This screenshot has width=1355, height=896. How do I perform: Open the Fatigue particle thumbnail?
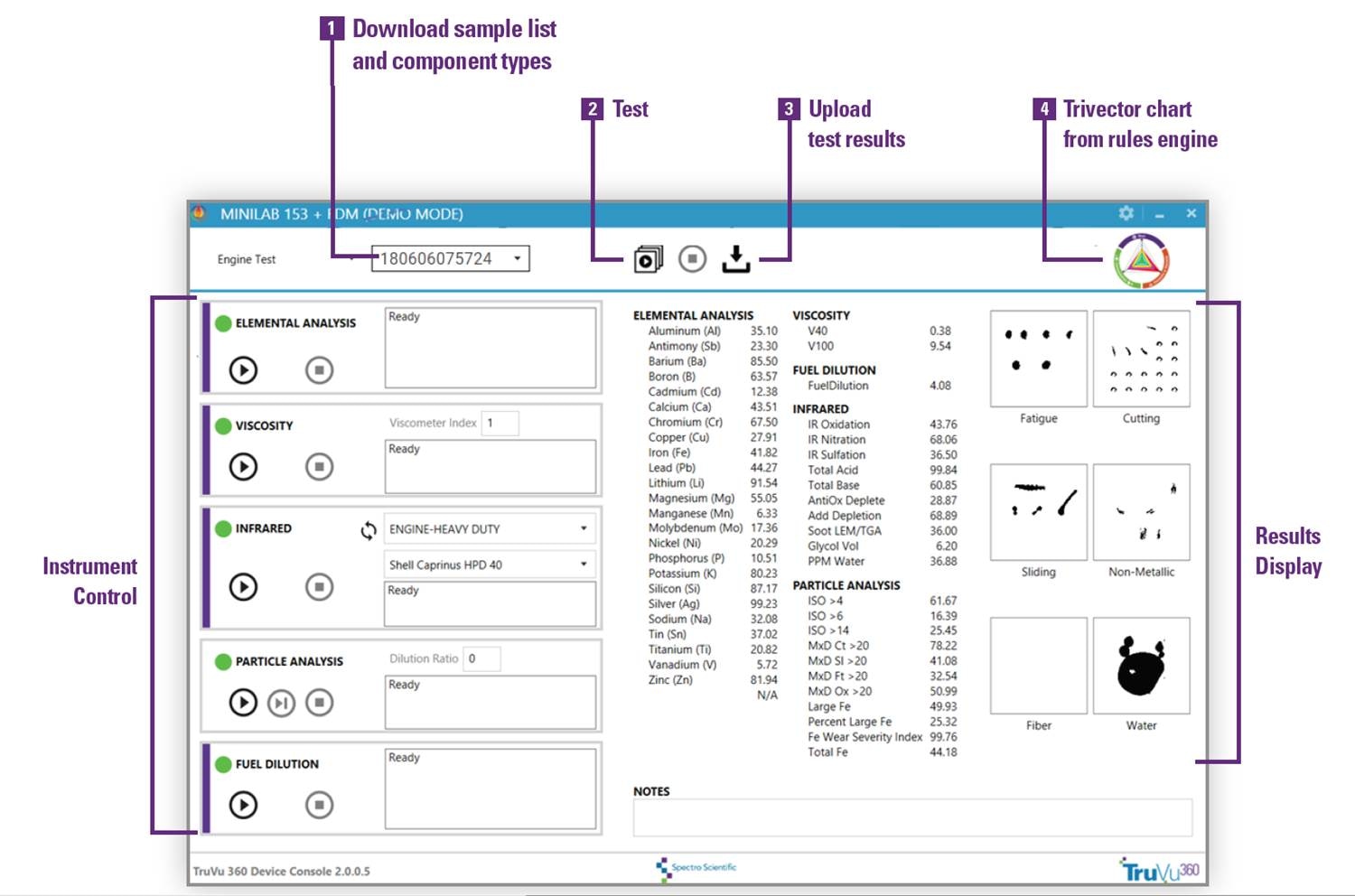click(x=1039, y=359)
